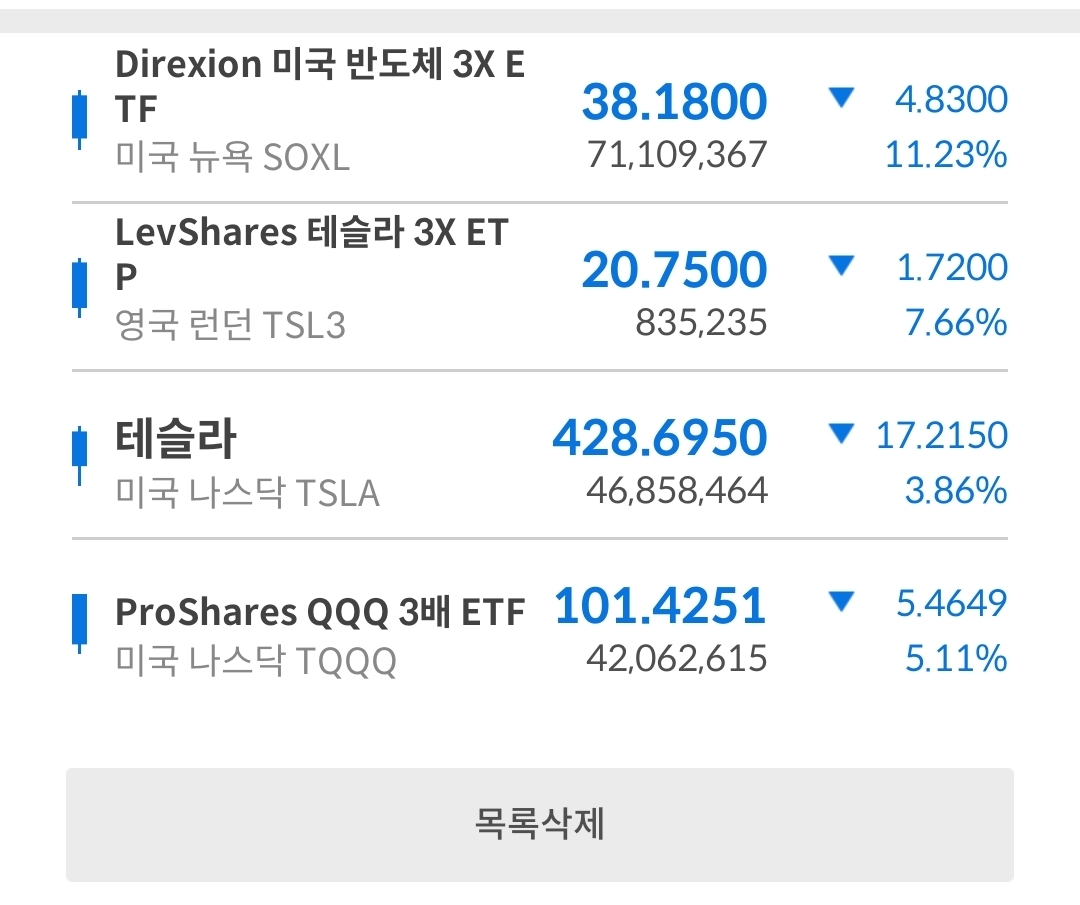This screenshot has height=905, width=1080.
Task: Tap the down arrow next to 17.2150
Action: (841, 434)
